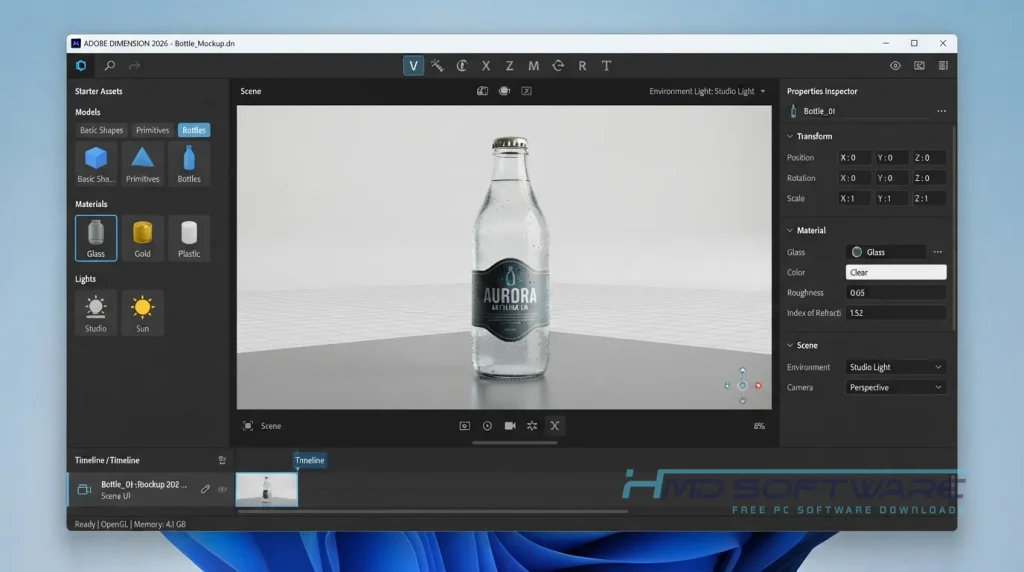Viewport: 1024px width, 572px height.
Task: Click the play preview icon above scene
Action: point(526,91)
